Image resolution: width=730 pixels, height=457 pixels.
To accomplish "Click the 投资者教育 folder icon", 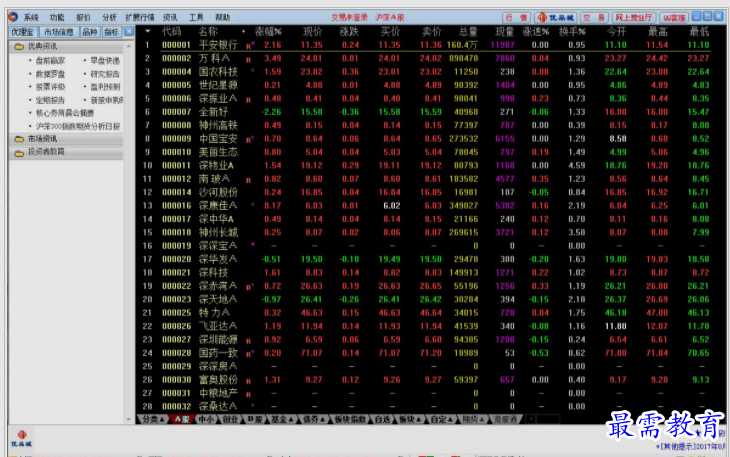I will click(18, 152).
